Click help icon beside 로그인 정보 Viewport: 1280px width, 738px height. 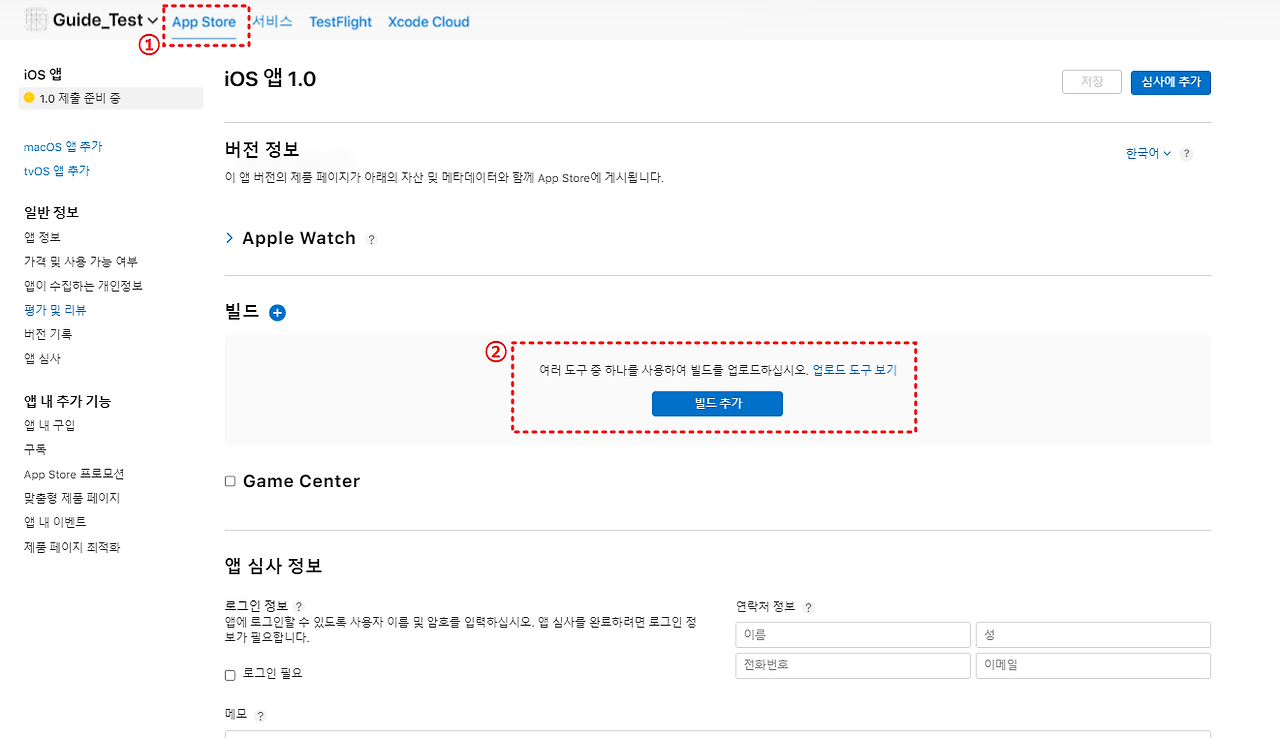pos(298,607)
